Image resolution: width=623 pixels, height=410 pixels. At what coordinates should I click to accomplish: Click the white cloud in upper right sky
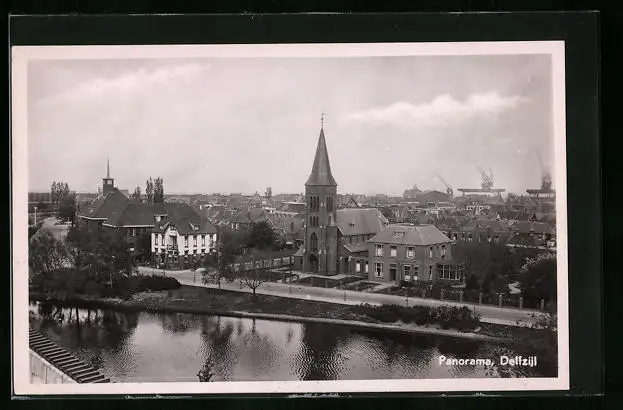pyautogui.click(x=440, y=110)
